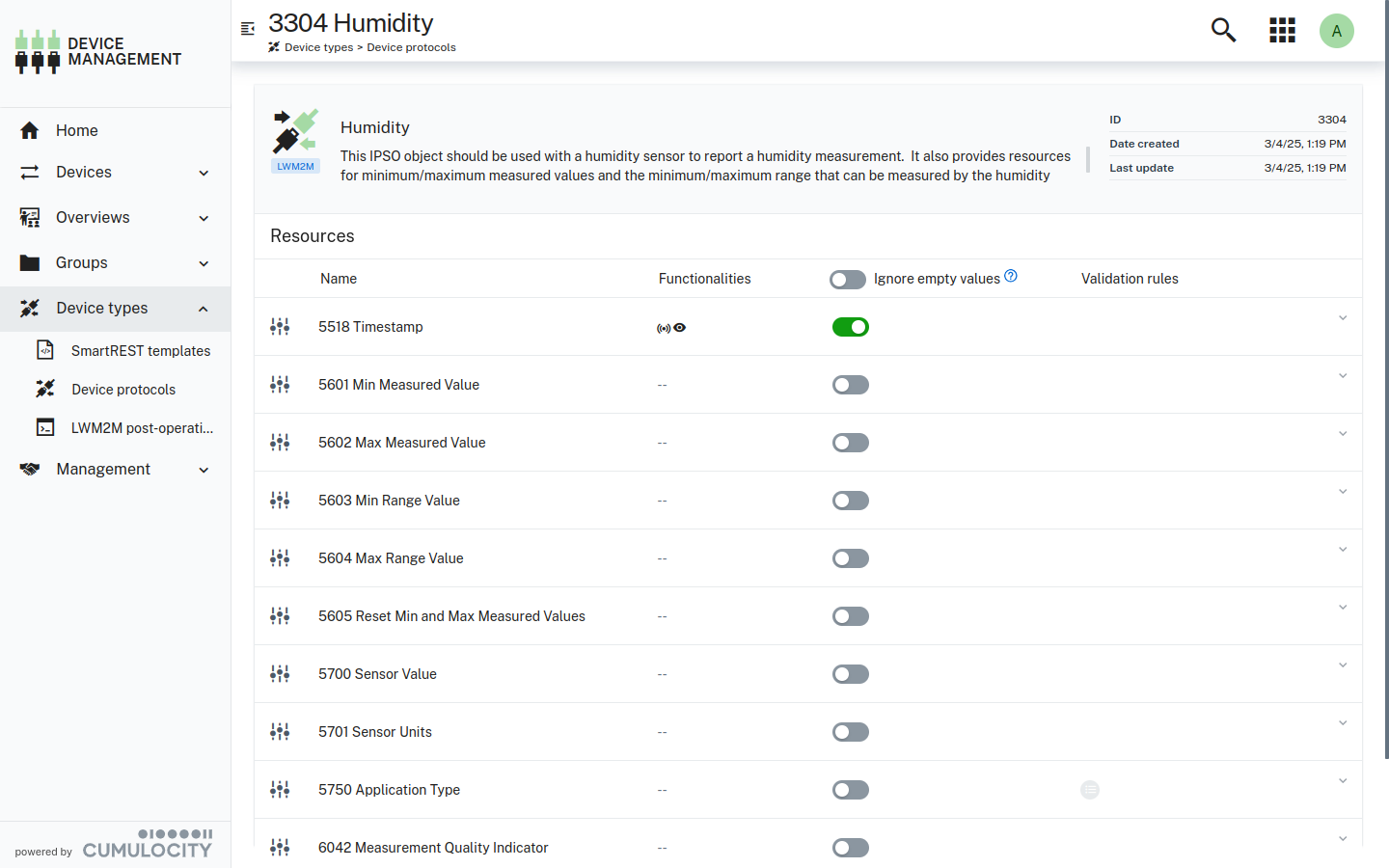1389x868 pixels.
Task: Collapse the navigator using the top-left toggle icon
Action: coord(248,29)
